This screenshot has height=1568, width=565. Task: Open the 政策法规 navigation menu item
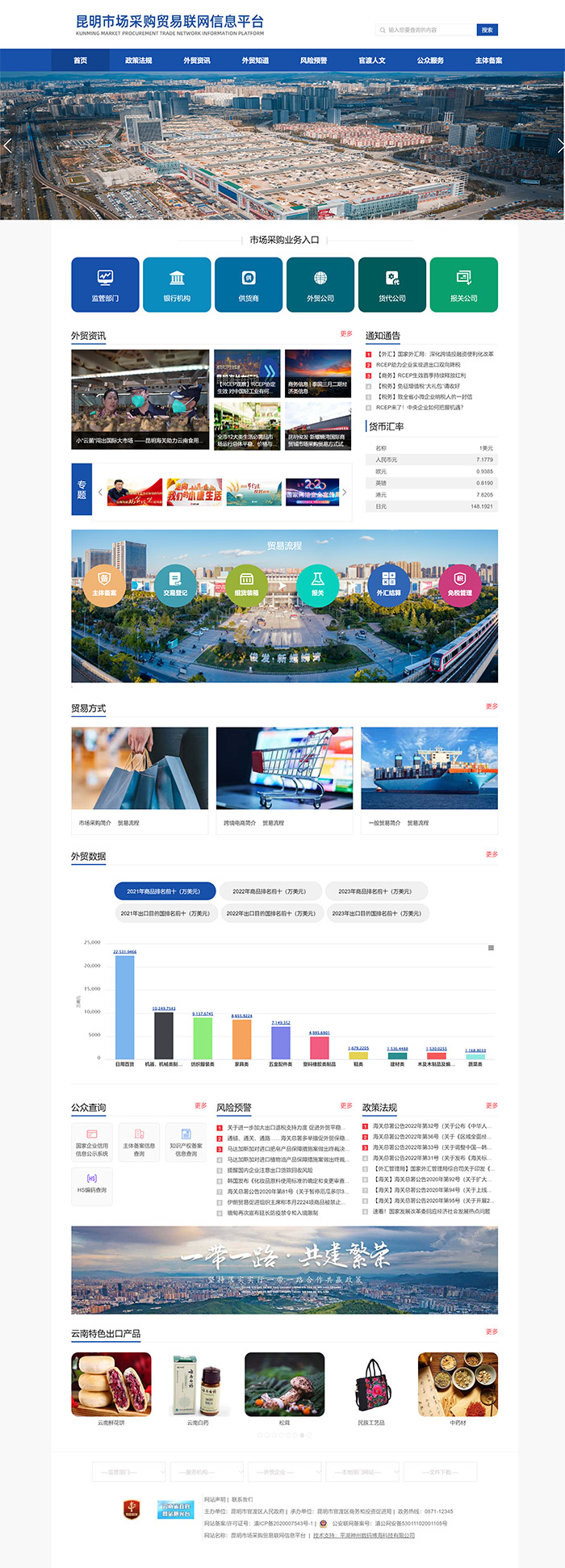coord(139,61)
